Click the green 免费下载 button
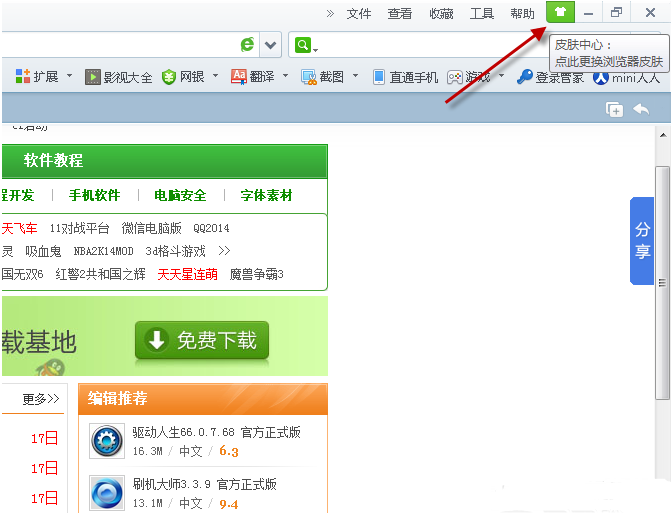 202,340
